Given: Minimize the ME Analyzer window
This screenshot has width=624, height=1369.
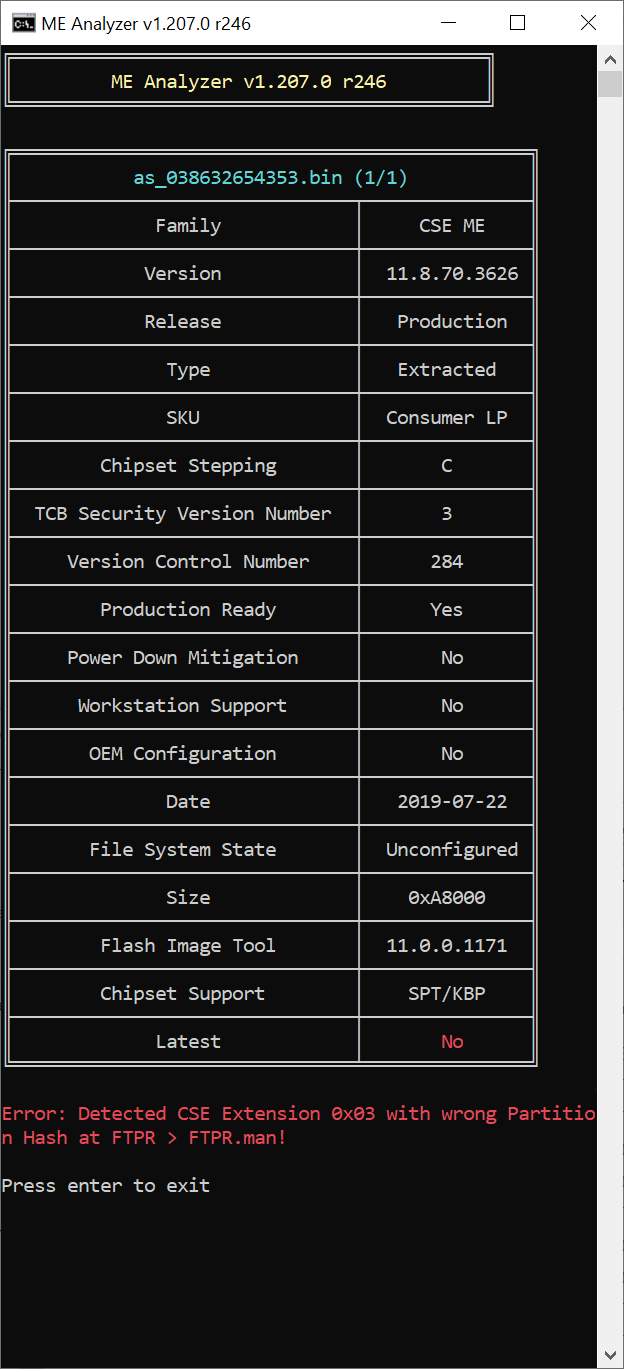Looking at the screenshot, I should [446, 23].
